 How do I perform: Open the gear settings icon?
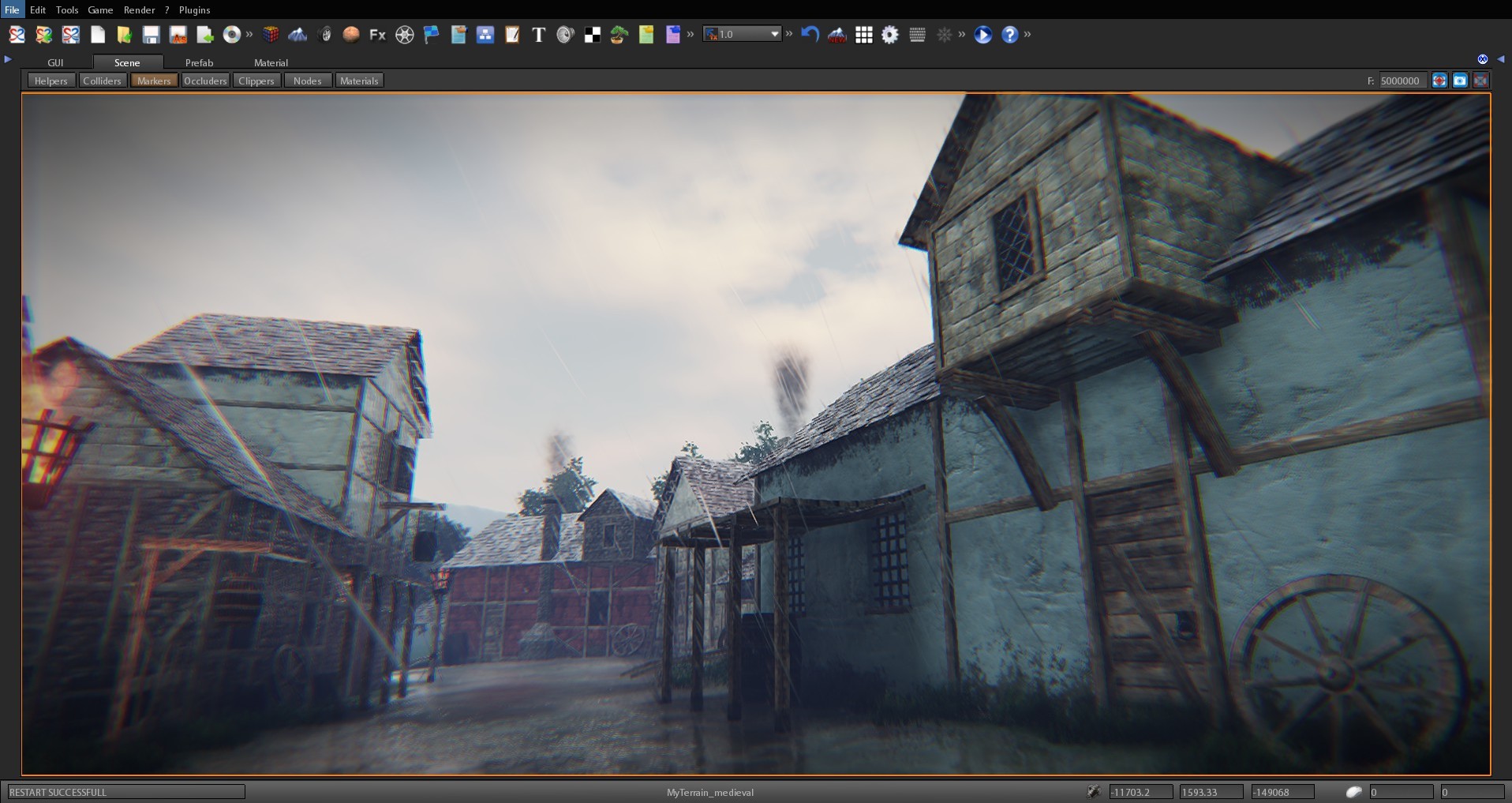coord(889,34)
